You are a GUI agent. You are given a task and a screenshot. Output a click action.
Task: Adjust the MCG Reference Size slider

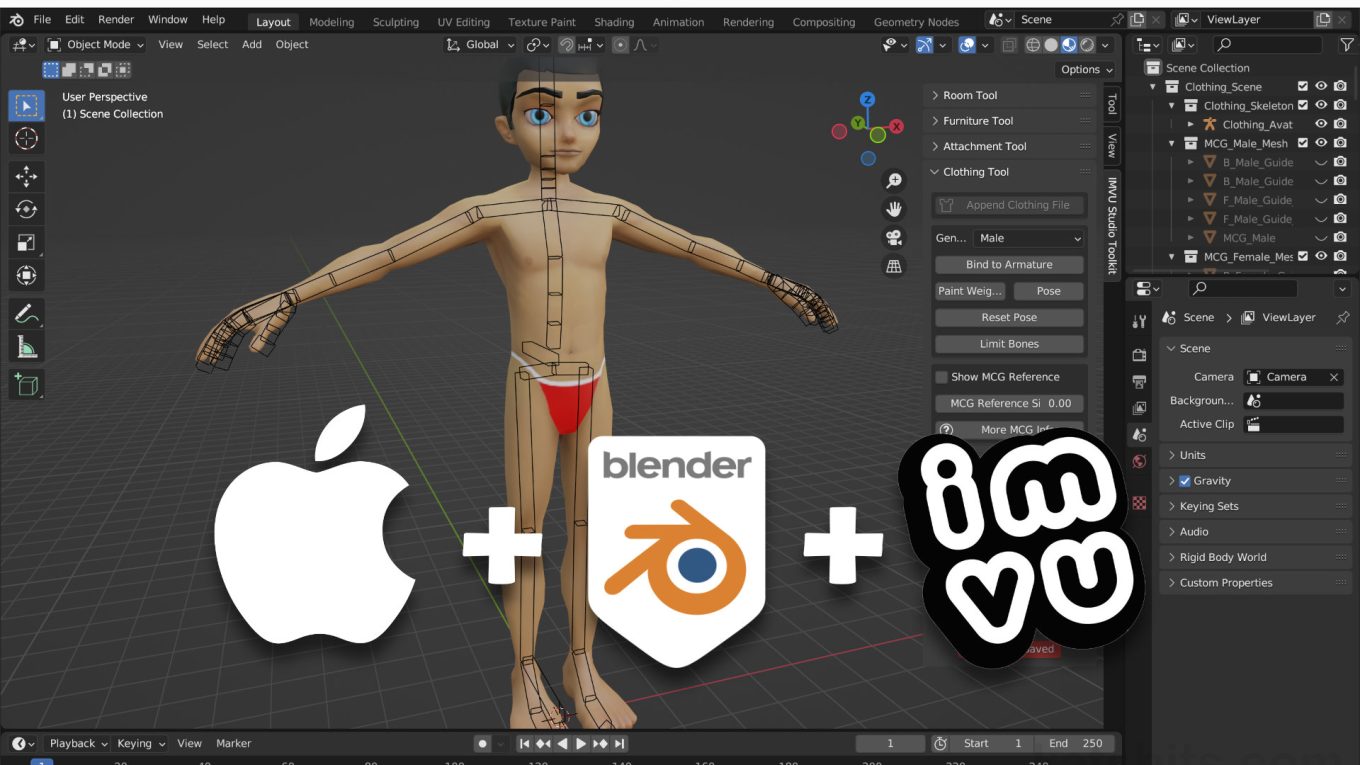1009,404
